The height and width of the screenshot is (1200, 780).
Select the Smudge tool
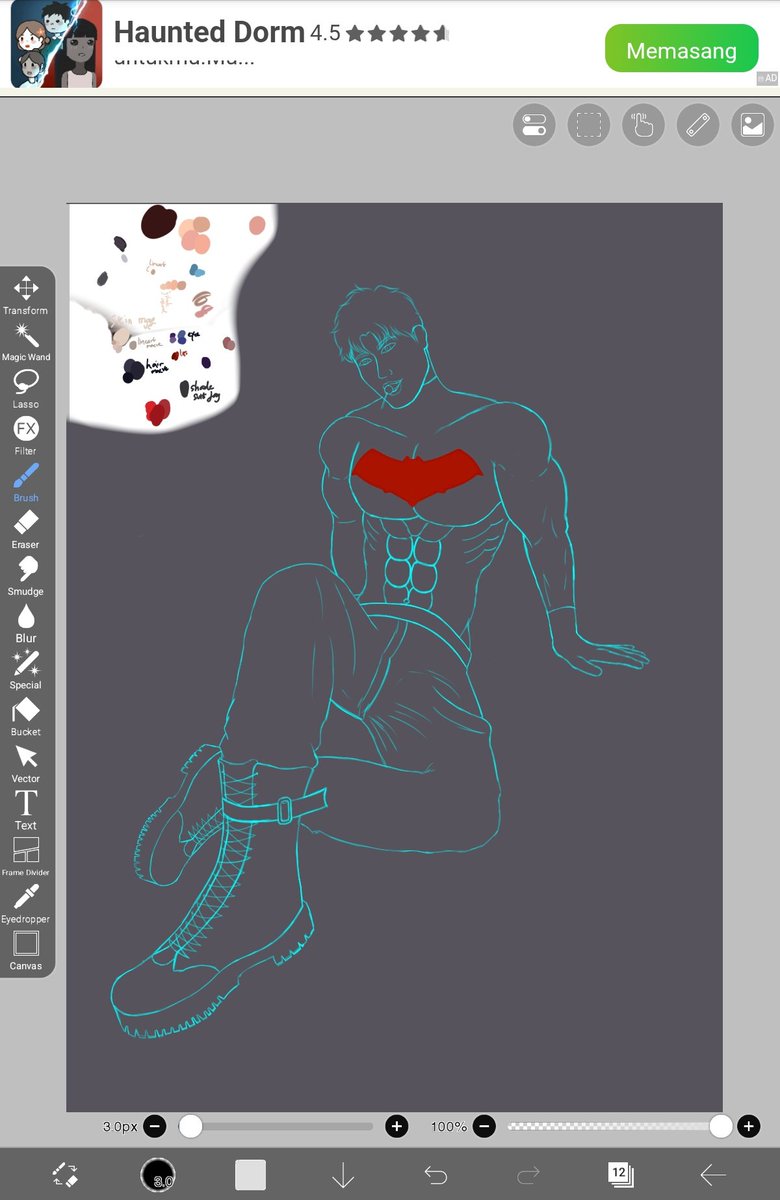coord(26,577)
